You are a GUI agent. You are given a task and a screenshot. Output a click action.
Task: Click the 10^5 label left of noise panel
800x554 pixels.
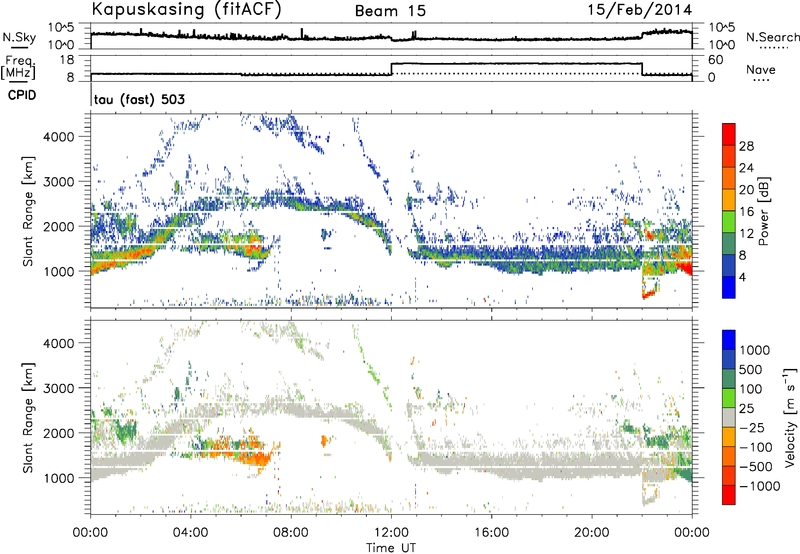pyautogui.click(x=61, y=27)
